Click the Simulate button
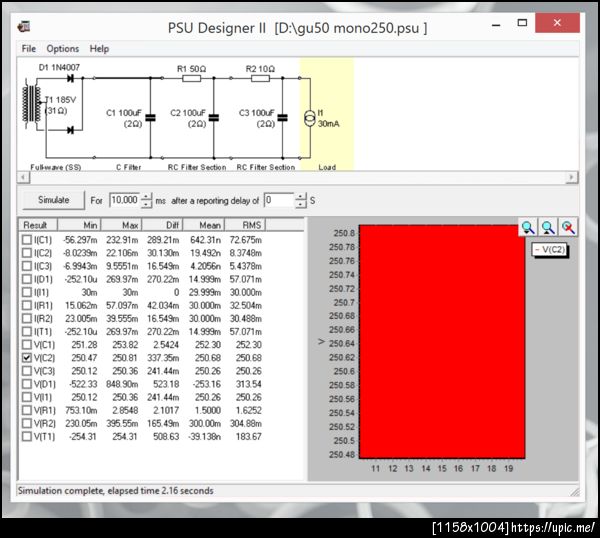This screenshot has width=600, height=538. pos(54,200)
